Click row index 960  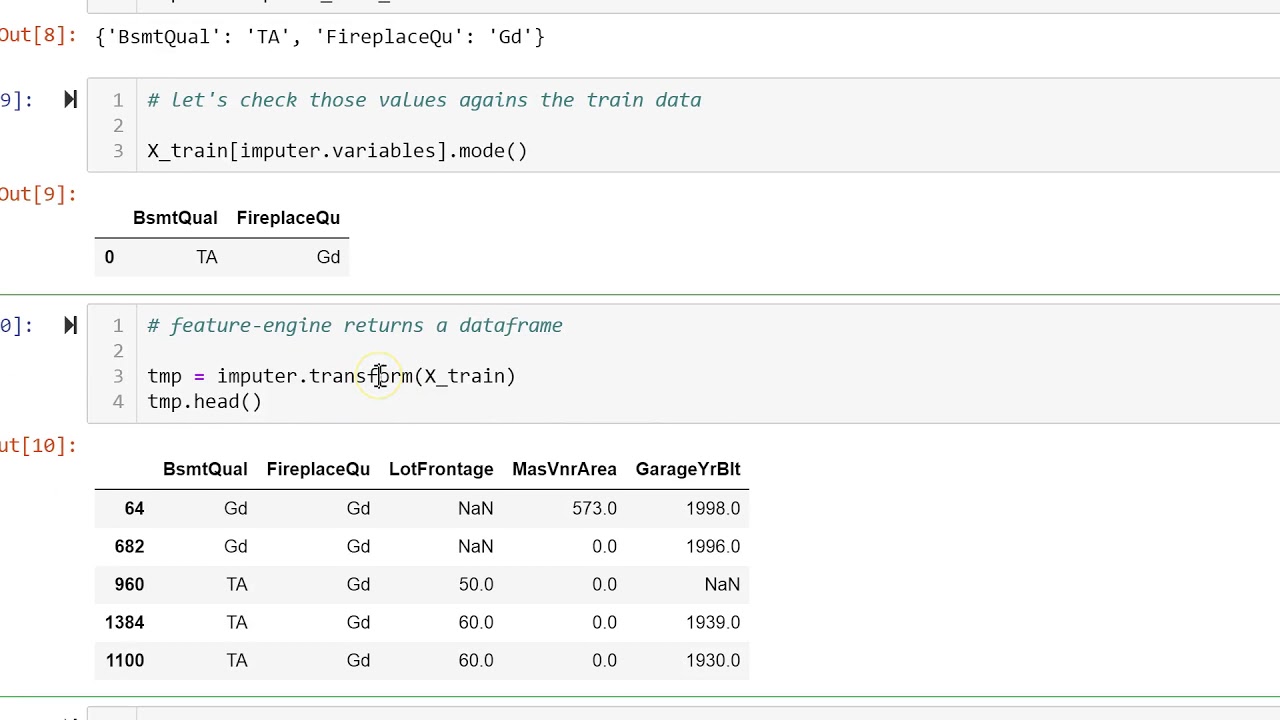(x=129, y=584)
